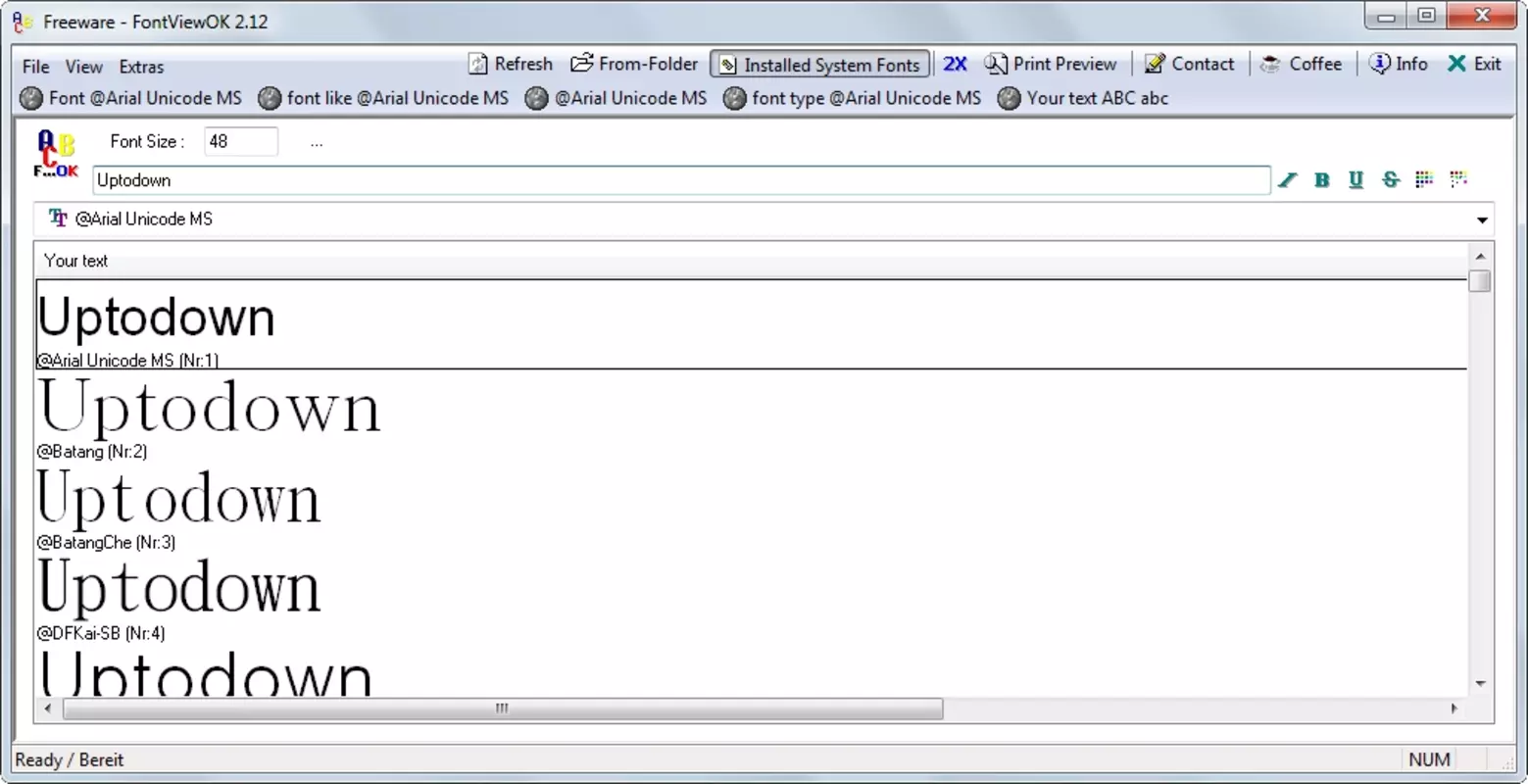Open the Info dialog
Viewport: 1528px width, 784px height.
(x=1399, y=64)
